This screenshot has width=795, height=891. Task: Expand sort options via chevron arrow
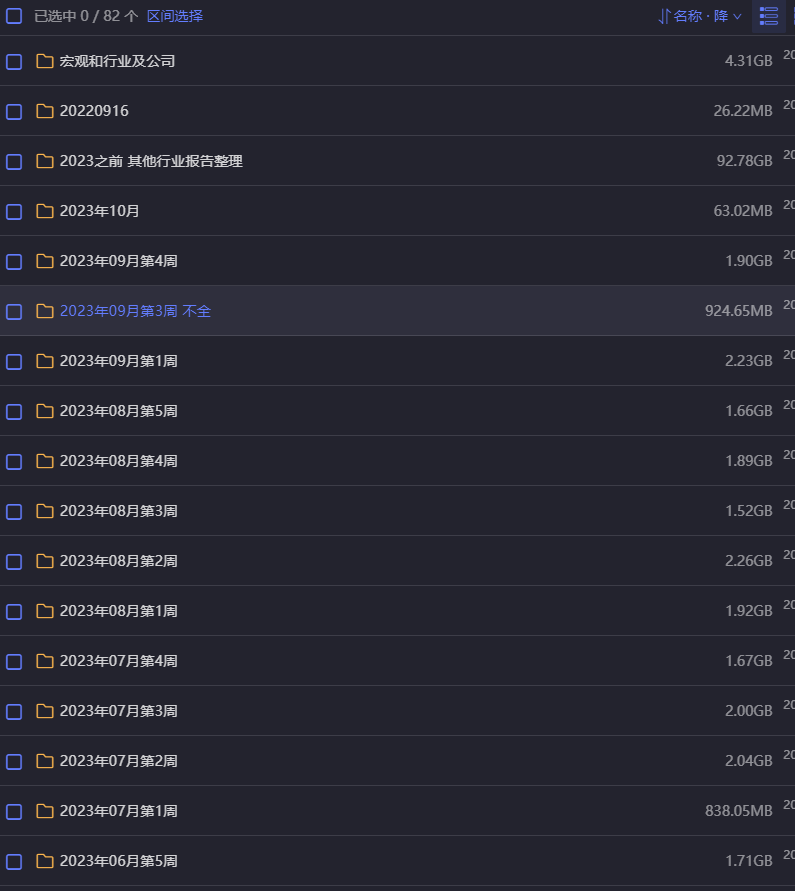737,16
